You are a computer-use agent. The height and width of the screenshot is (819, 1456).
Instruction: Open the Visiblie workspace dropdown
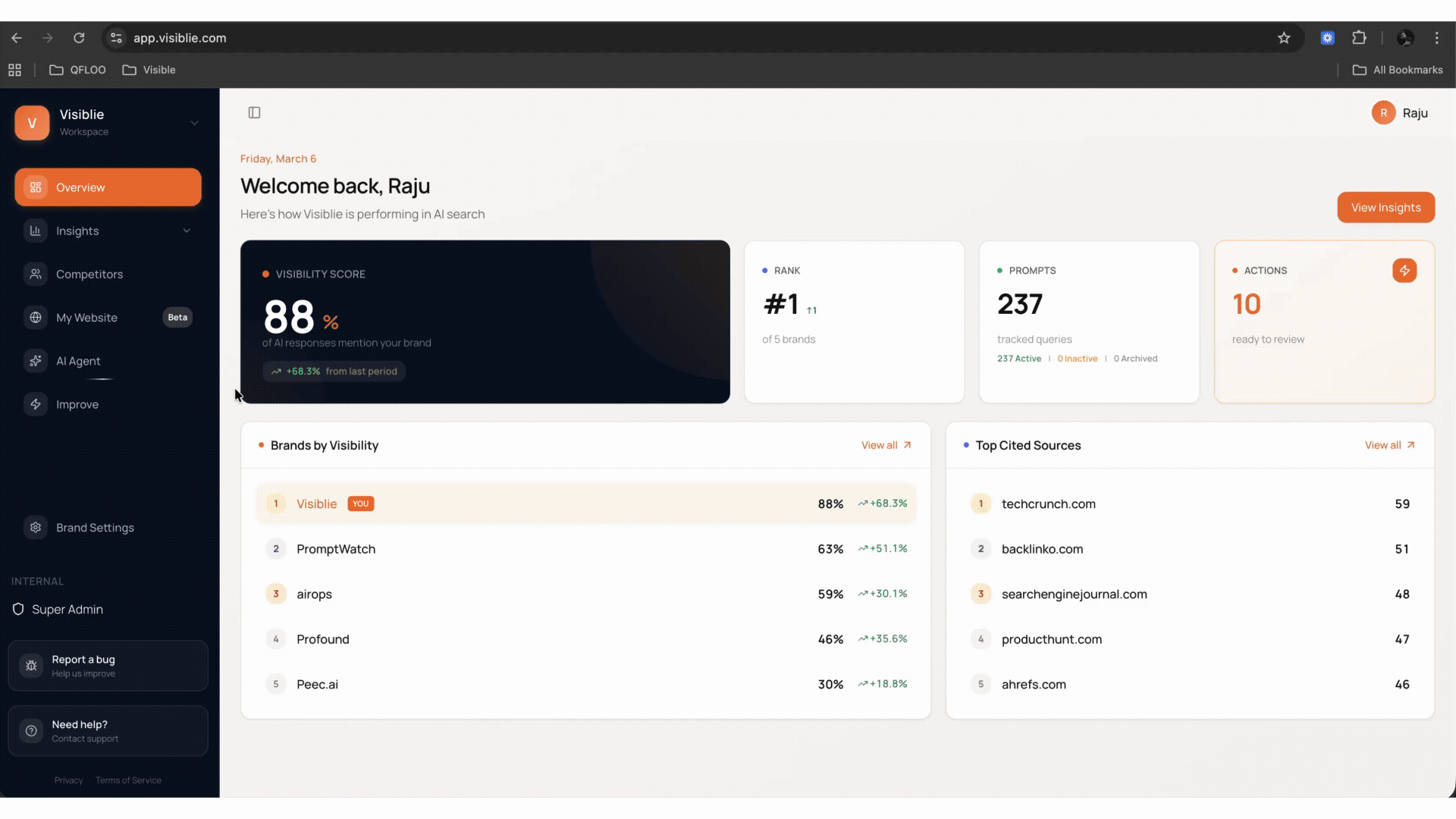tap(194, 122)
